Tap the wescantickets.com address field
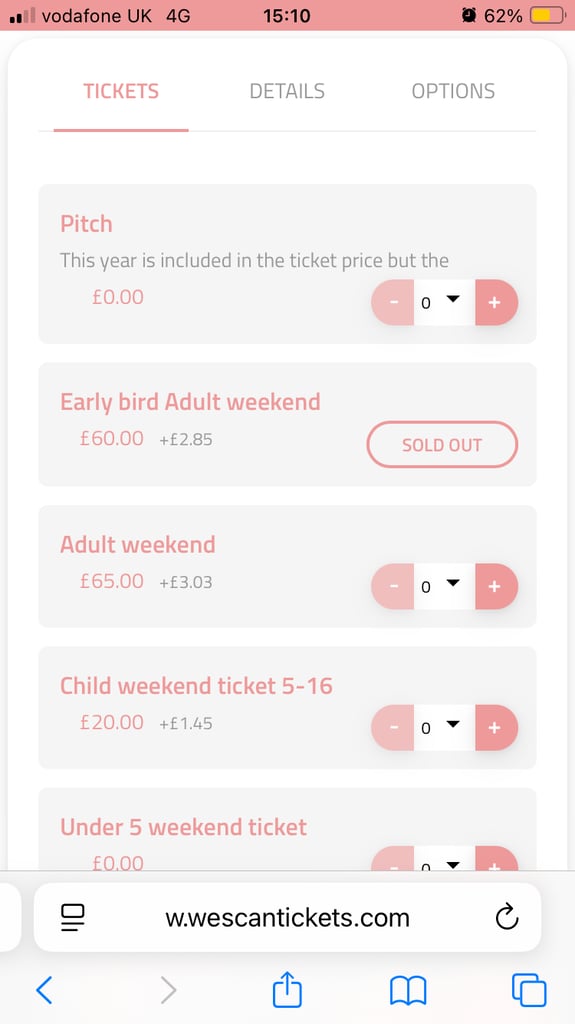The image size is (575, 1024). pos(288,918)
